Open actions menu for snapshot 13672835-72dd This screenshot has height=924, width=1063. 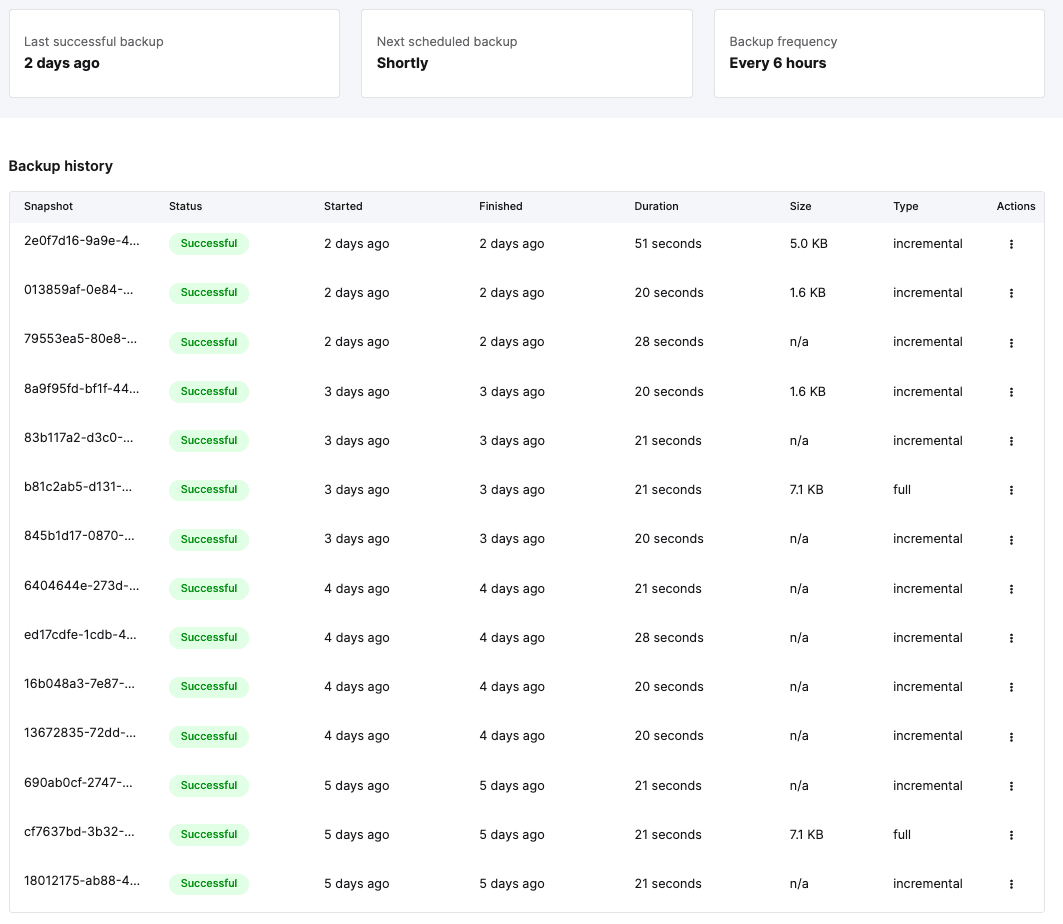click(x=1011, y=737)
